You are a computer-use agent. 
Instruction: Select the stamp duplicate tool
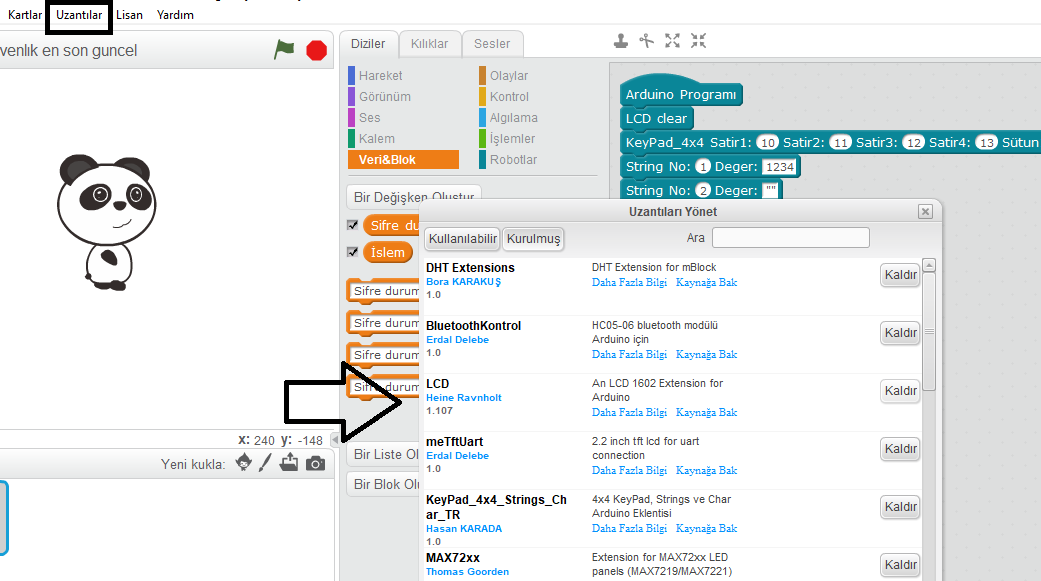[621, 41]
